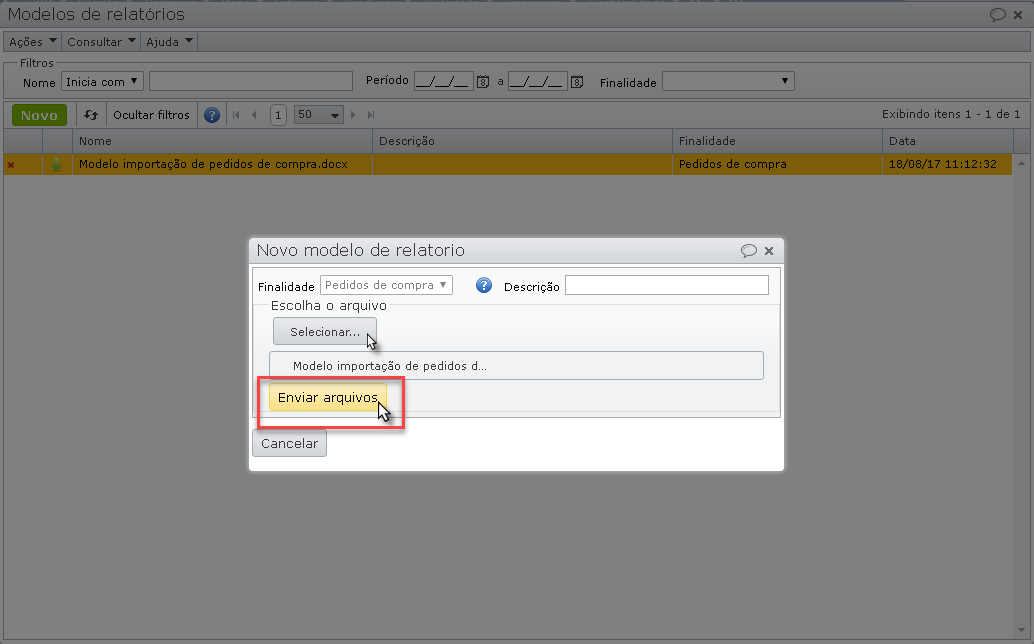Click the Pedidos de compra cell in the grid
The image size is (1034, 644).
coord(777,164)
